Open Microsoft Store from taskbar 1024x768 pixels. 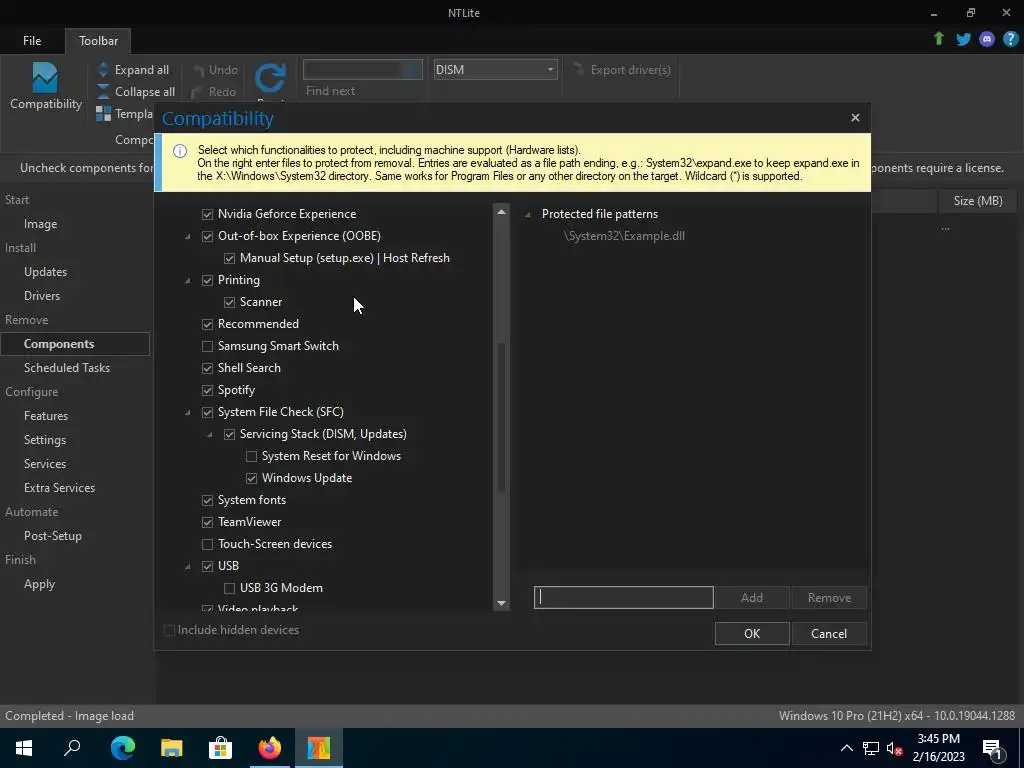pyautogui.click(x=220, y=748)
